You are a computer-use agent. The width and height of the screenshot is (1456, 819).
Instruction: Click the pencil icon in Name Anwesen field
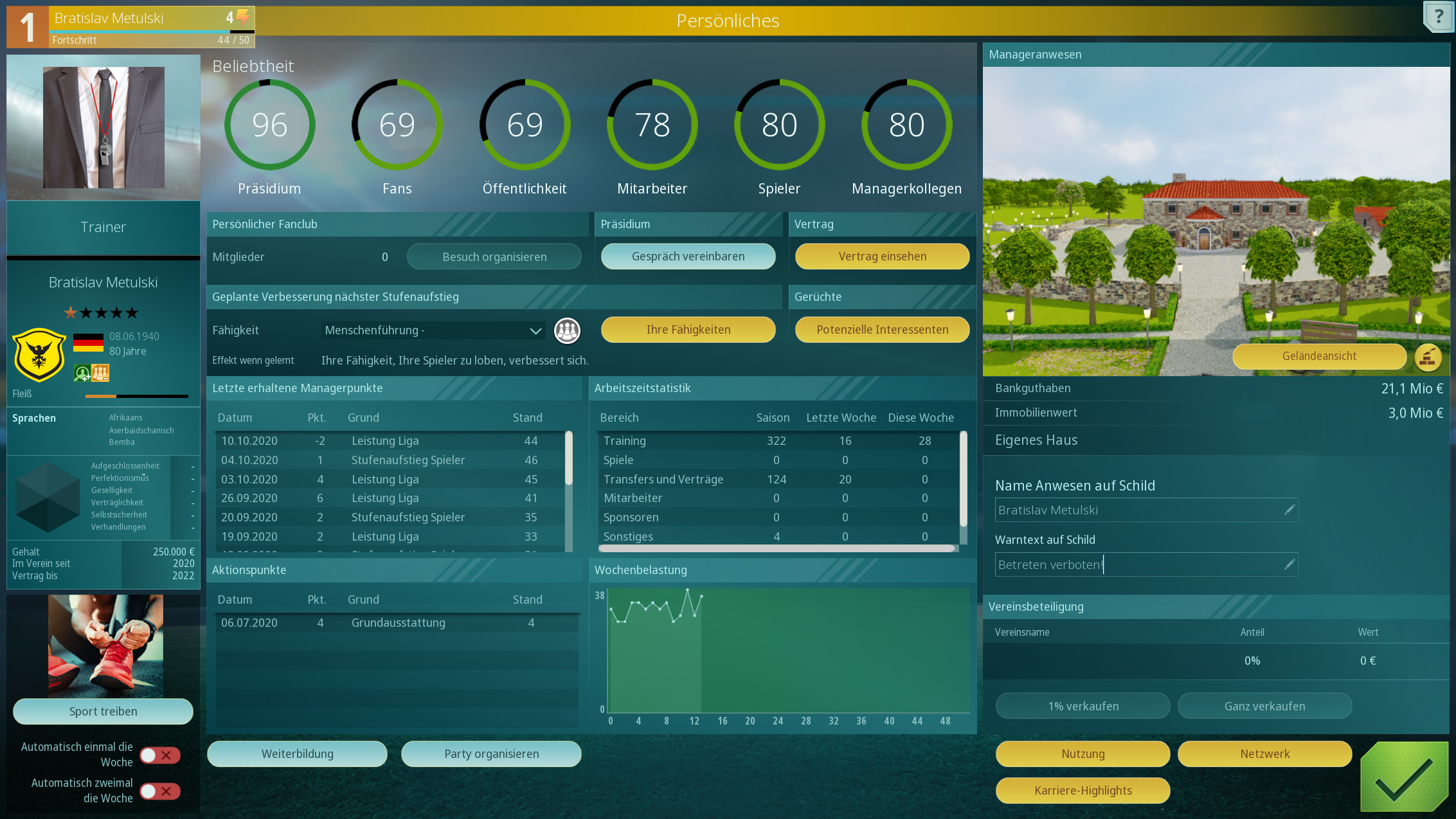(x=1289, y=510)
